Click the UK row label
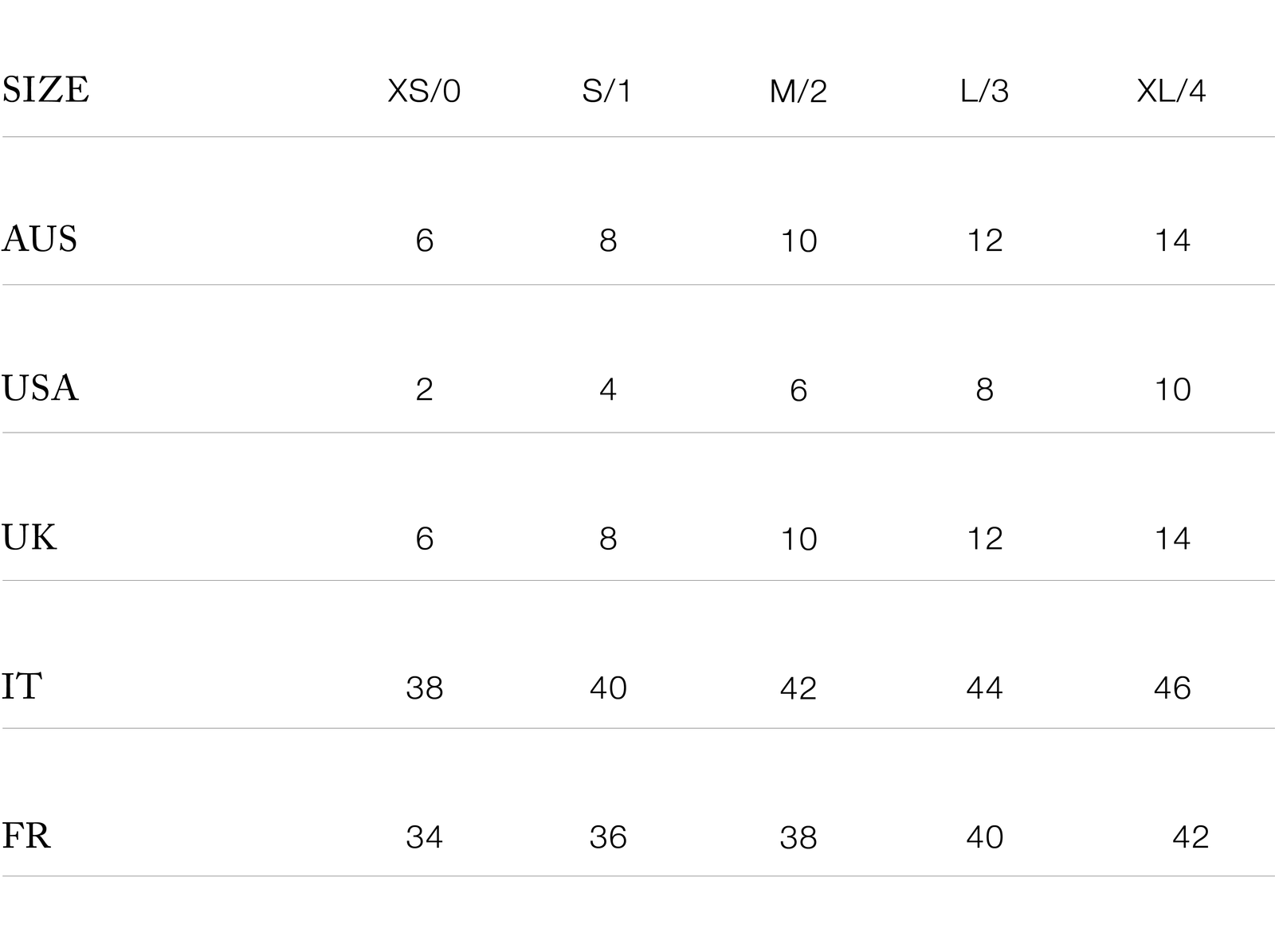Image resolution: width=1275 pixels, height=952 pixels. (x=29, y=538)
